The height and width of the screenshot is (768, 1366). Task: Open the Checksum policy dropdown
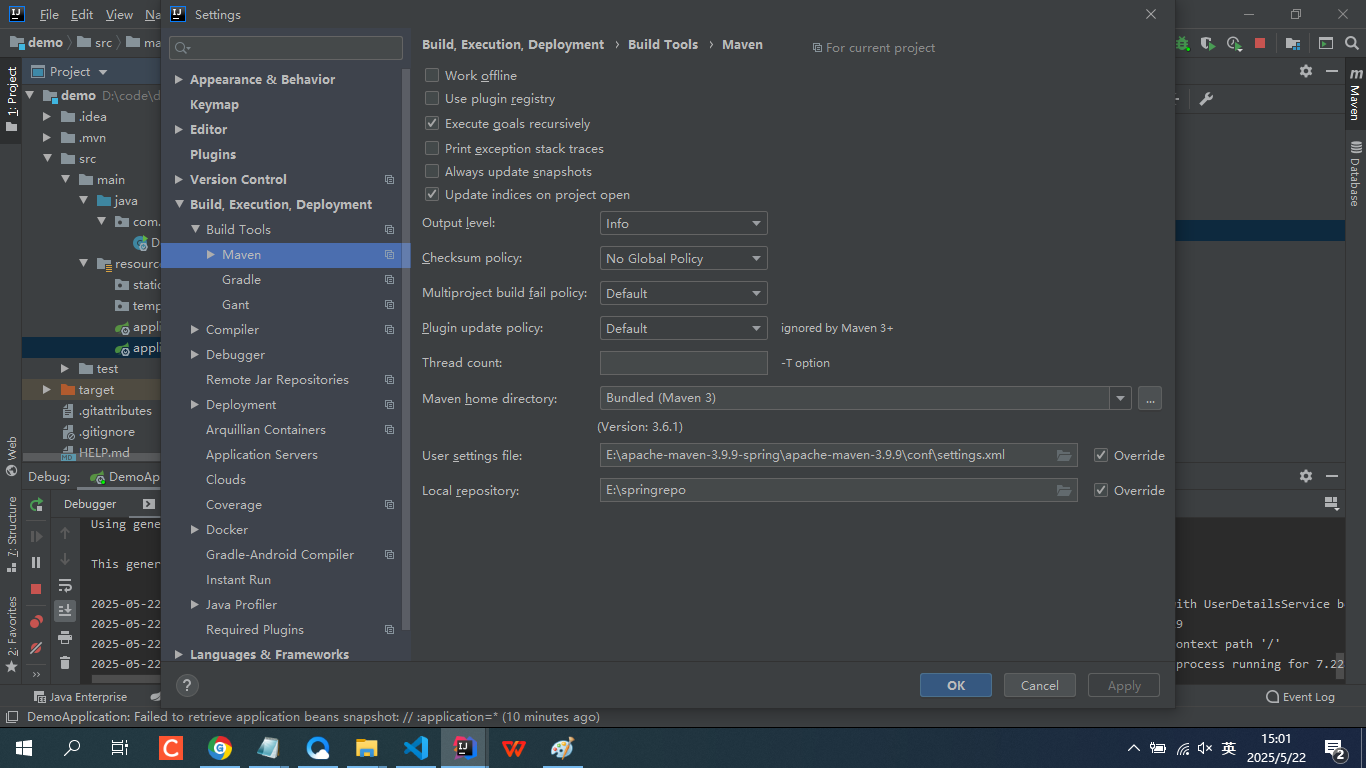[684, 258]
